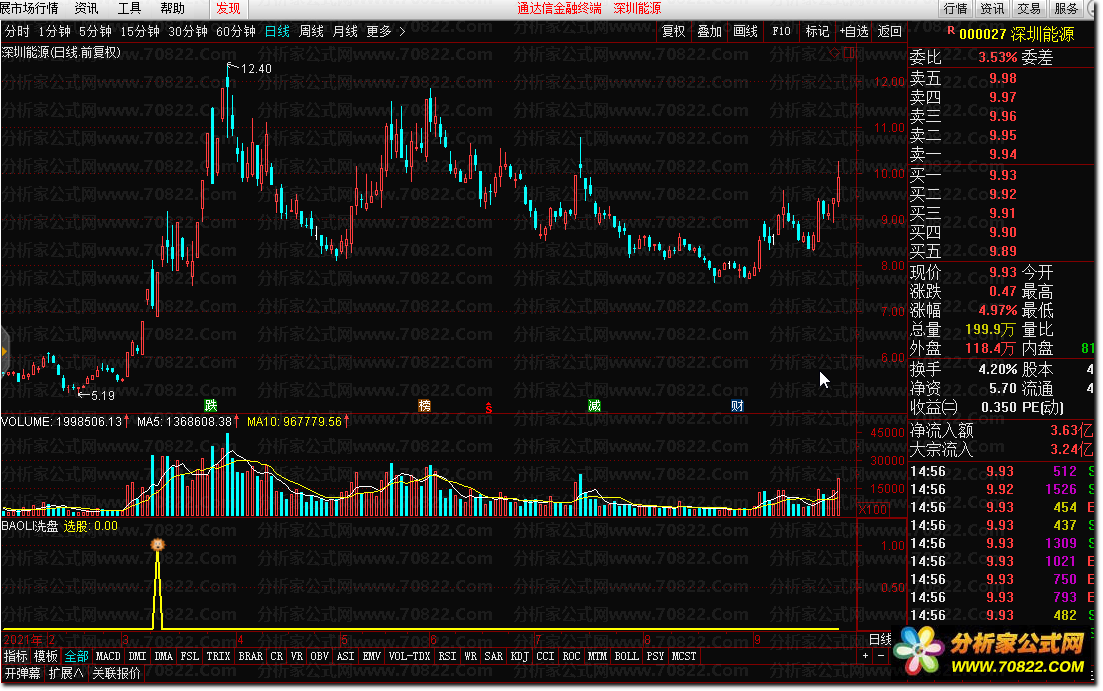Switch to 周线 weekly chart
The image size is (1103, 691).
point(312,32)
